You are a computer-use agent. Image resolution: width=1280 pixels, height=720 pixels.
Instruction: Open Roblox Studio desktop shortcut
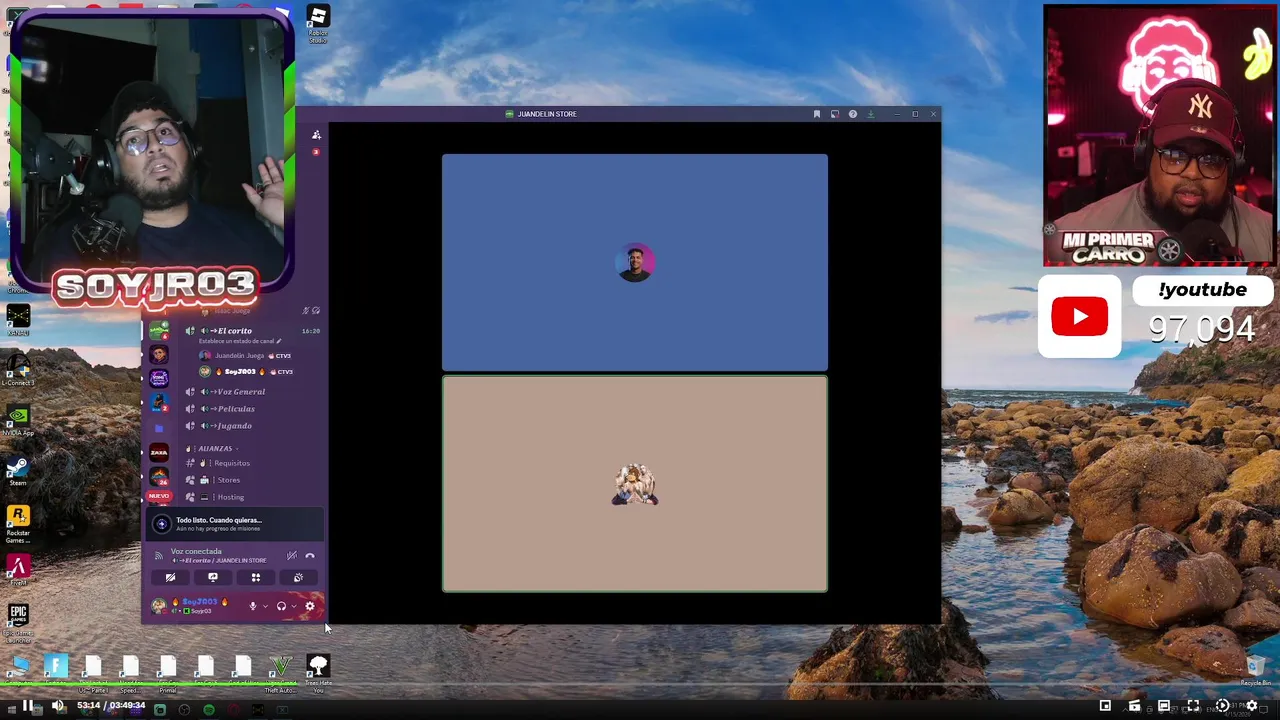coord(318,25)
